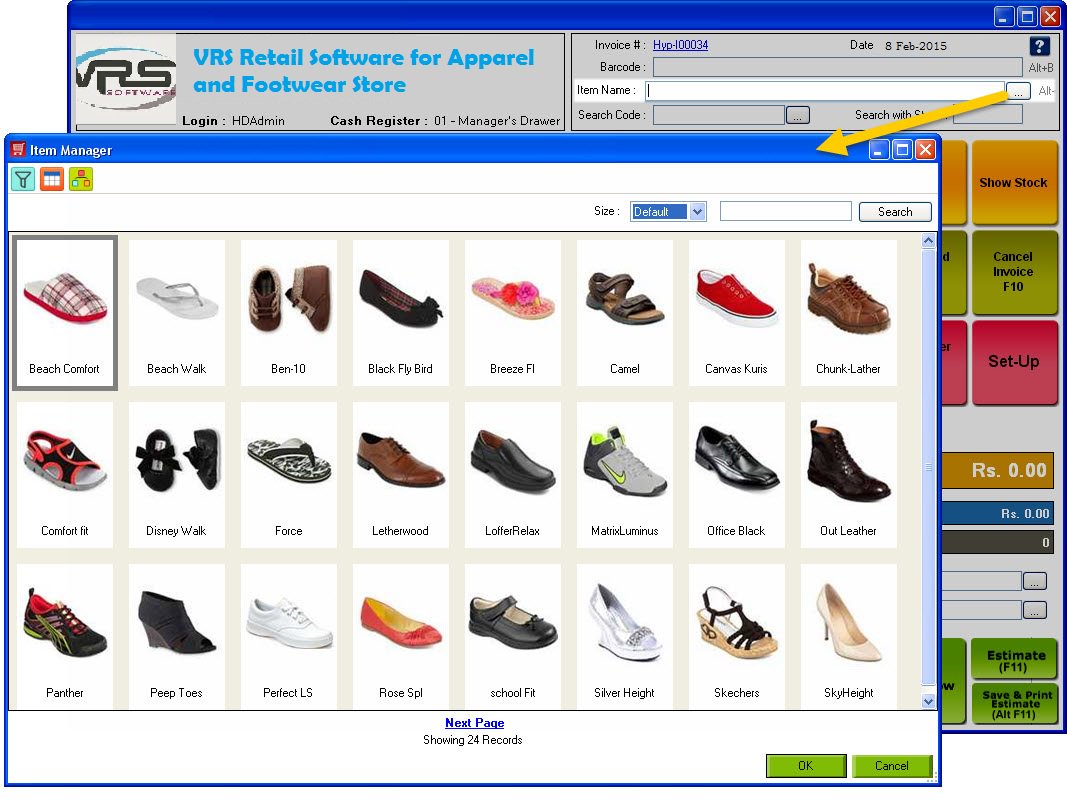This screenshot has width=1067, height=802.
Task: Select the Force flip-flop item
Action: tap(289, 475)
